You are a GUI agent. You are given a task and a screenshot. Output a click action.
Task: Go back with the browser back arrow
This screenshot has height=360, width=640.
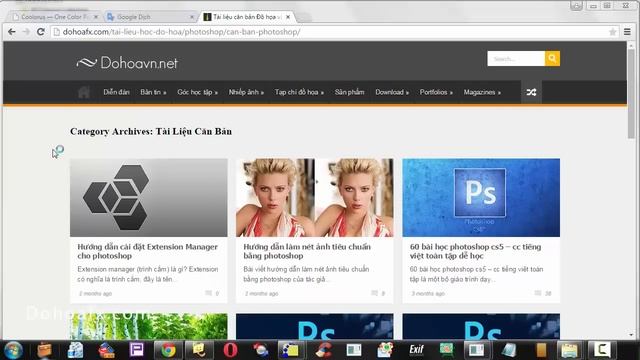12,32
